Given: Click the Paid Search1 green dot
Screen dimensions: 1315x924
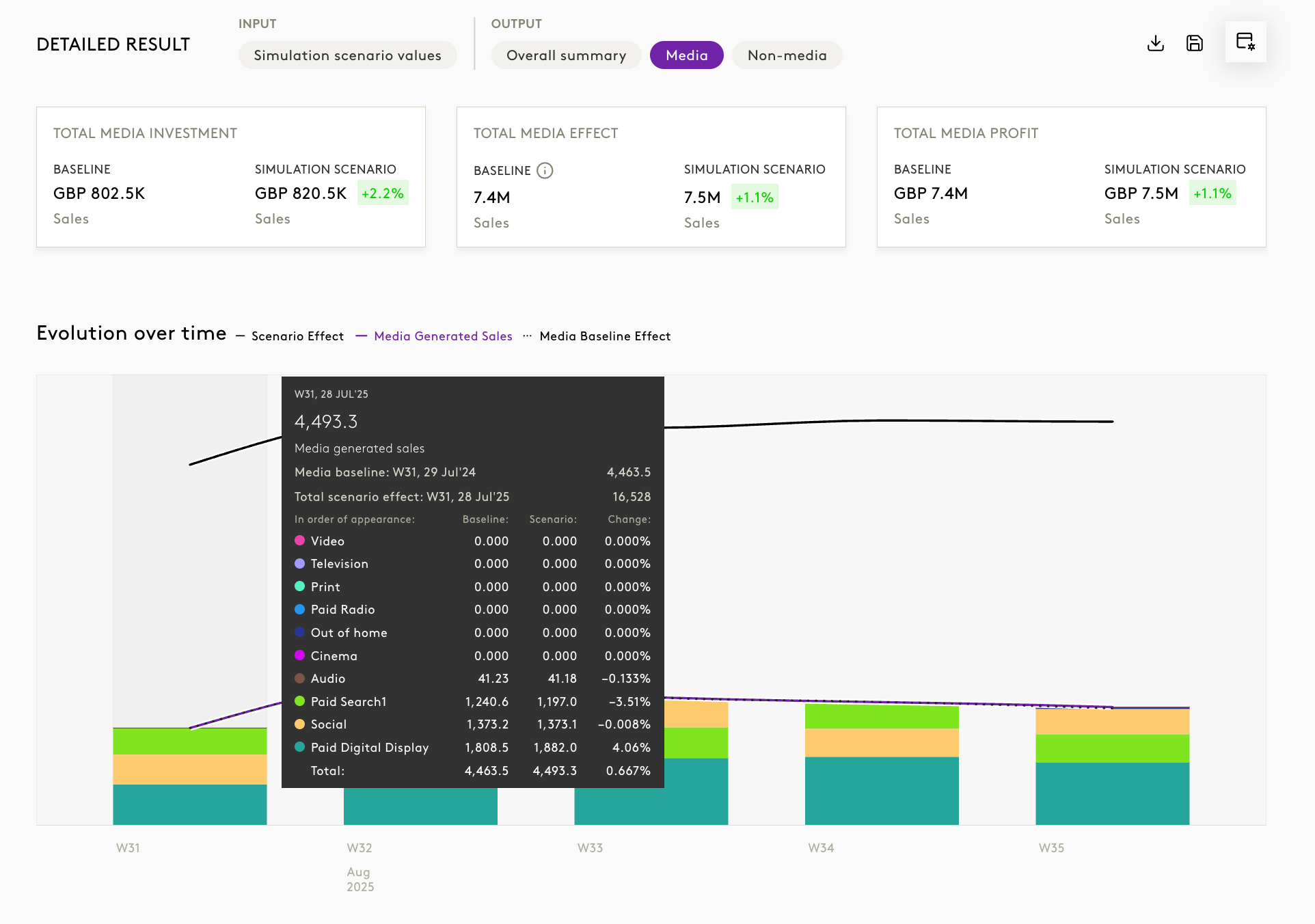Looking at the screenshot, I should tap(299, 701).
